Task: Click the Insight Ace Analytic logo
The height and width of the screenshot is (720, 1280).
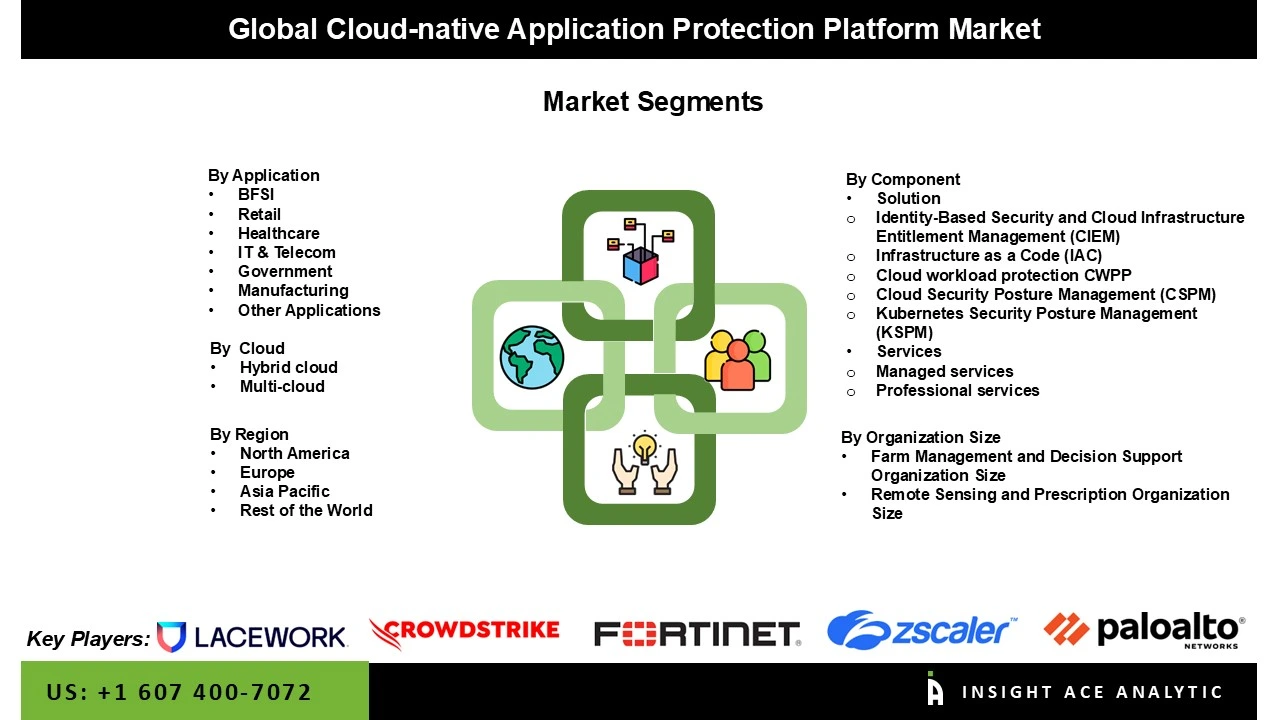Action: [x=1075, y=691]
